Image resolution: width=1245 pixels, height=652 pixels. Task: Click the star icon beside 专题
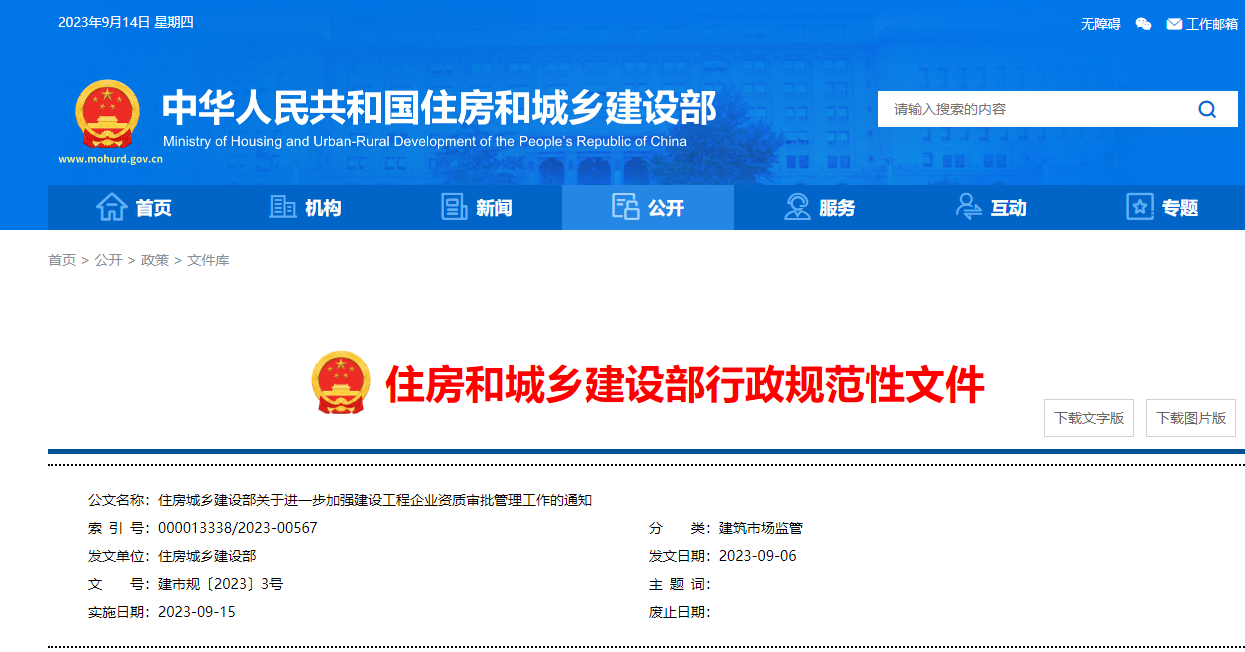click(1140, 207)
